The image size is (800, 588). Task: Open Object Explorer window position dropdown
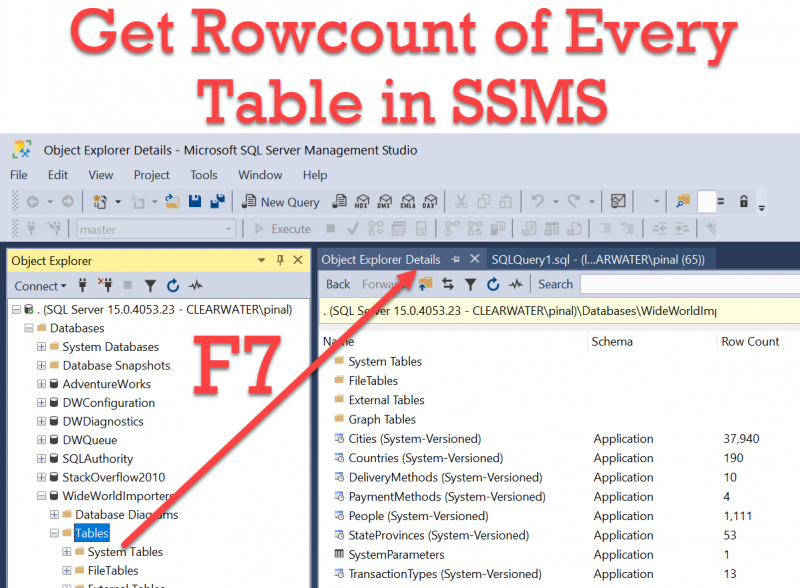click(262, 260)
